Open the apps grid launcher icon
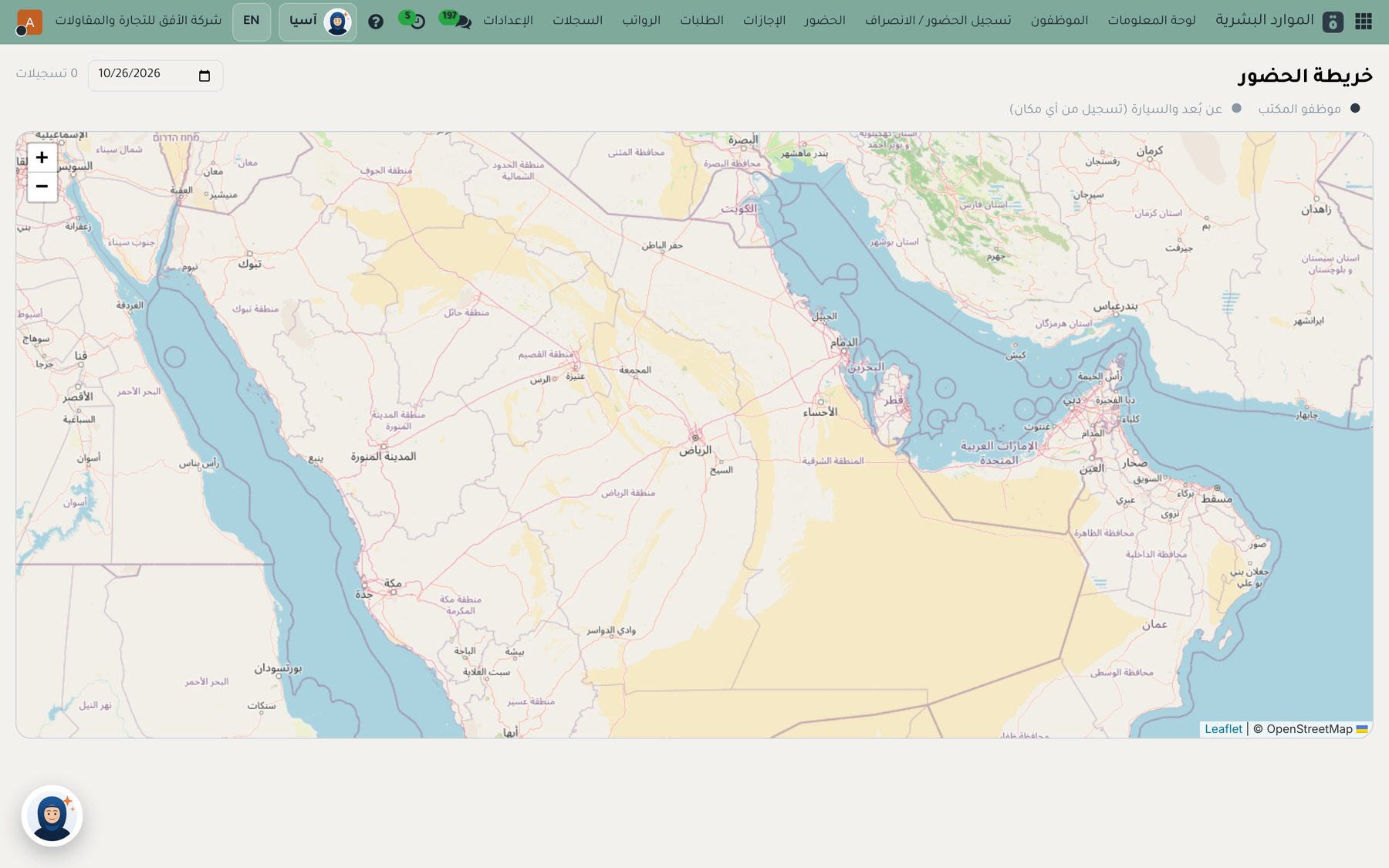This screenshot has height=868, width=1389. coord(1364,21)
